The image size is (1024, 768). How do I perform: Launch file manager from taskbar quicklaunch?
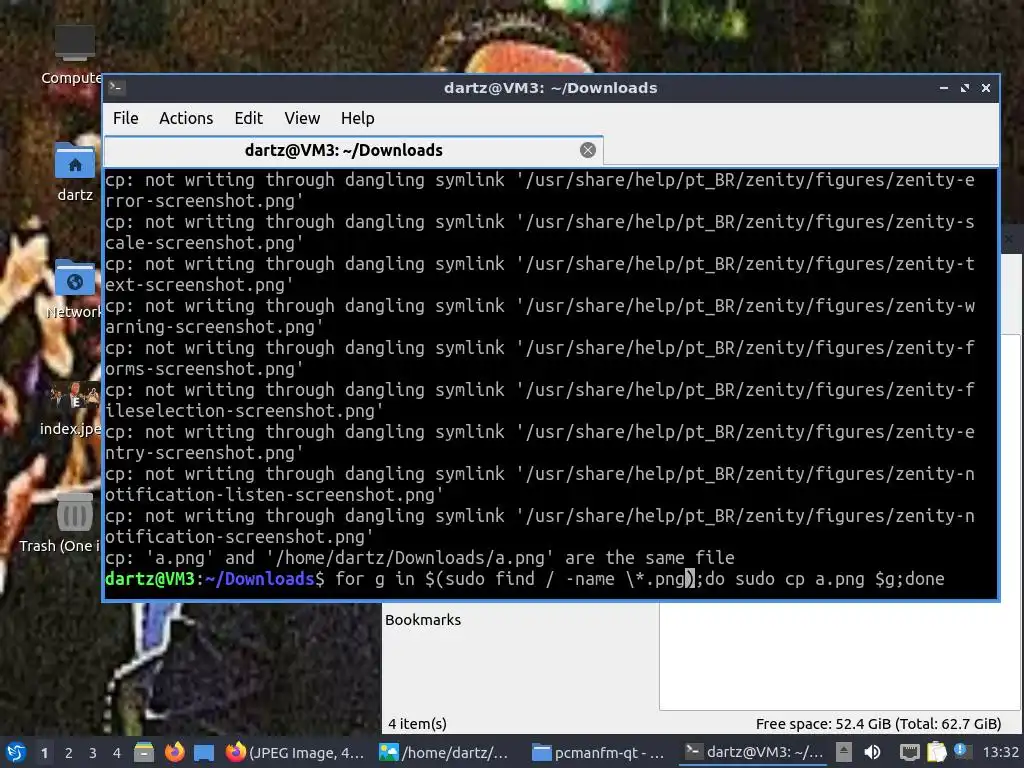[144, 752]
